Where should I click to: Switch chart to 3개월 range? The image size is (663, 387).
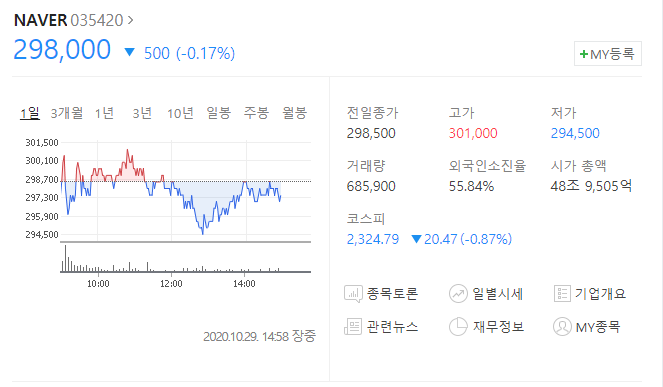coord(66,113)
